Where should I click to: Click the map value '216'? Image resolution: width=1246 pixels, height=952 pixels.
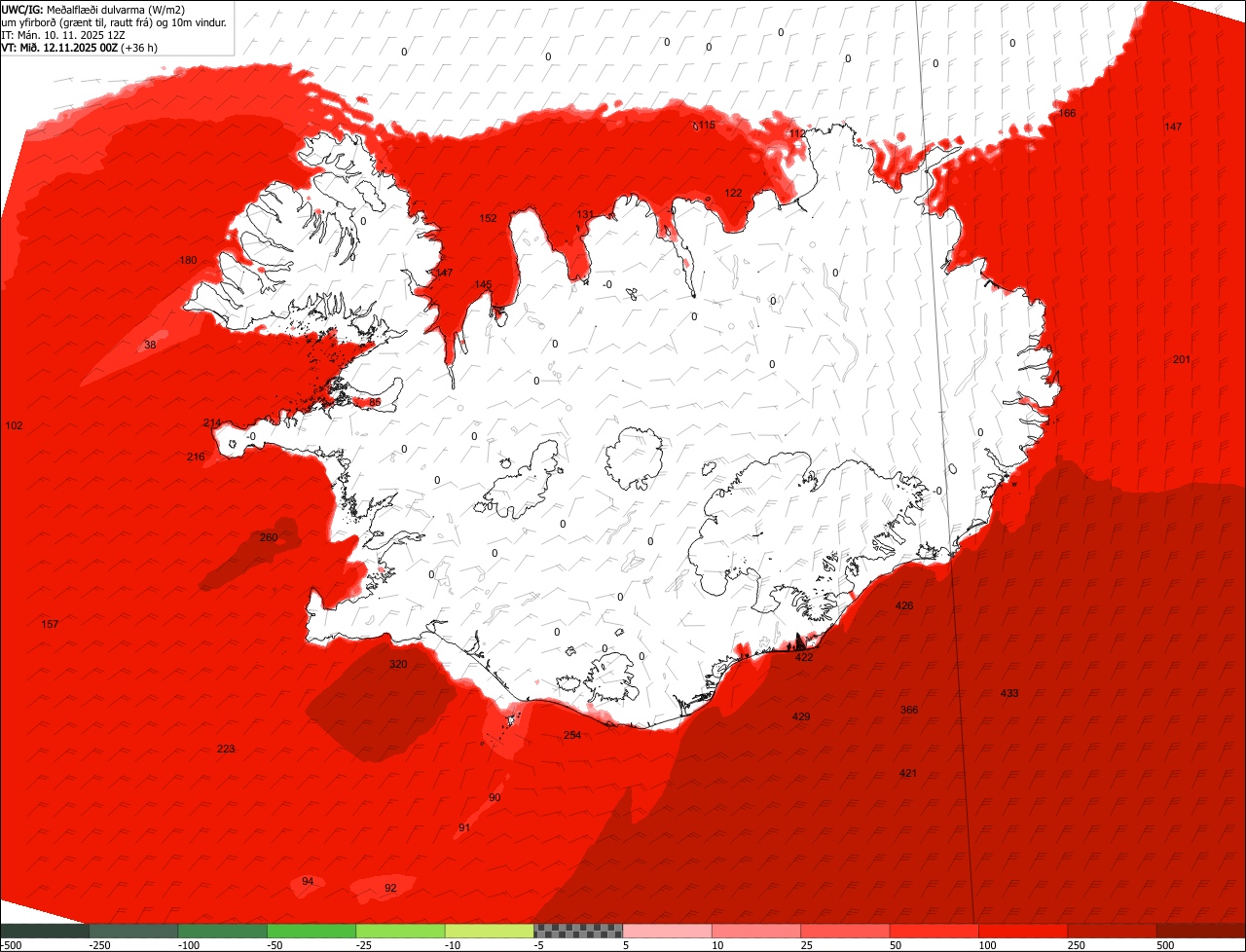(196, 457)
